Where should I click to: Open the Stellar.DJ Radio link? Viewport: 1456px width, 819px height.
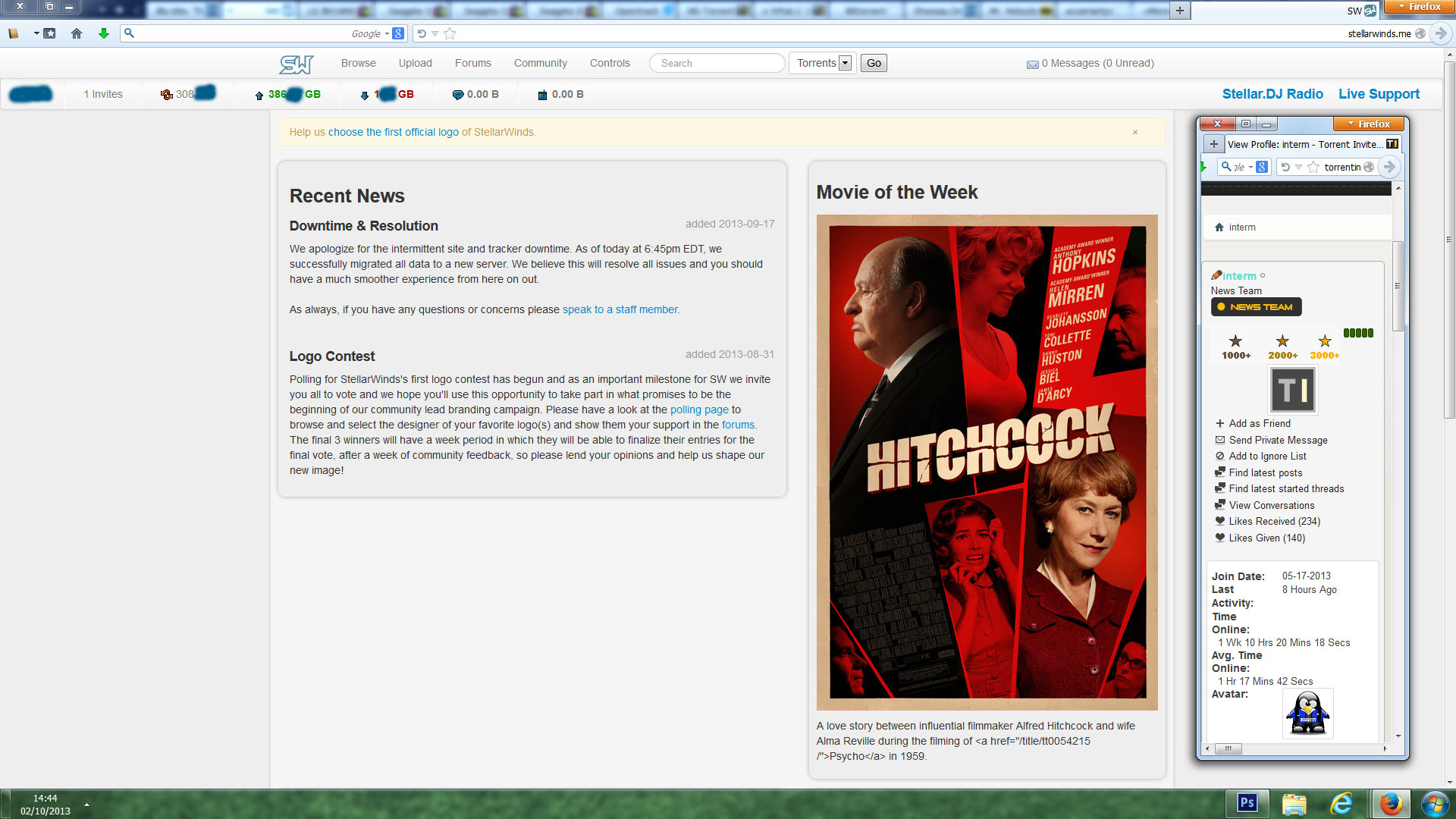click(1272, 94)
